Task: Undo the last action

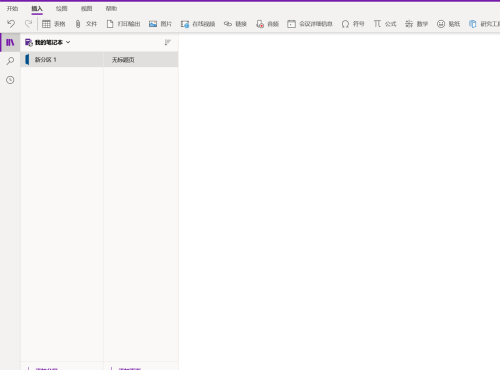Action: [x=11, y=24]
